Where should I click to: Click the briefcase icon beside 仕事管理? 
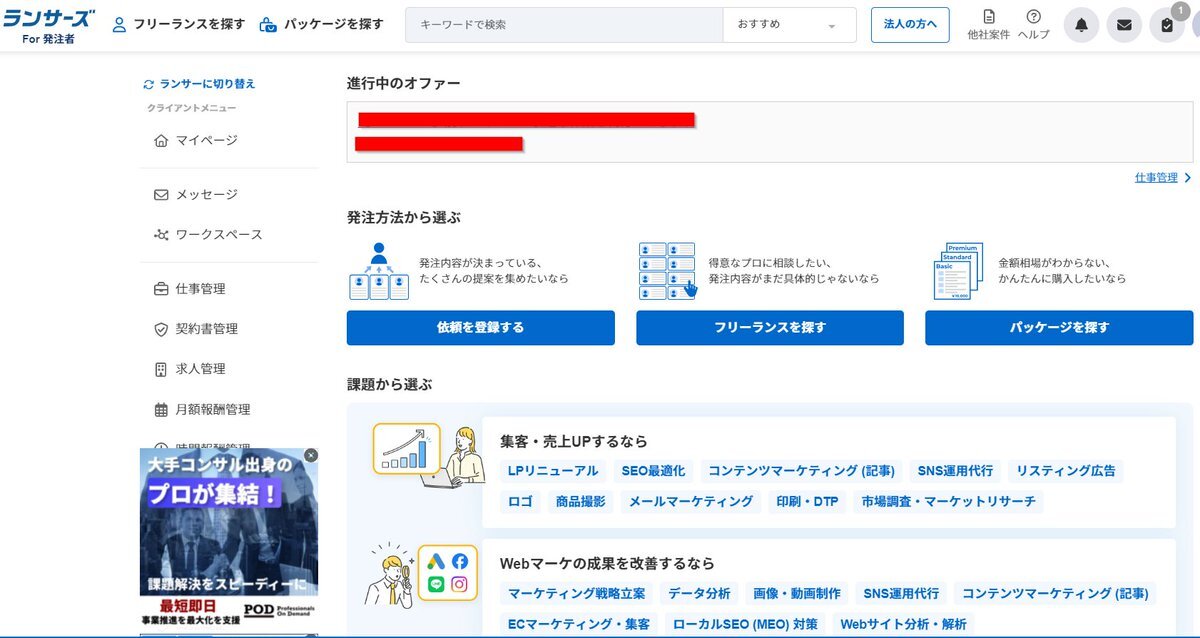(161, 289)
